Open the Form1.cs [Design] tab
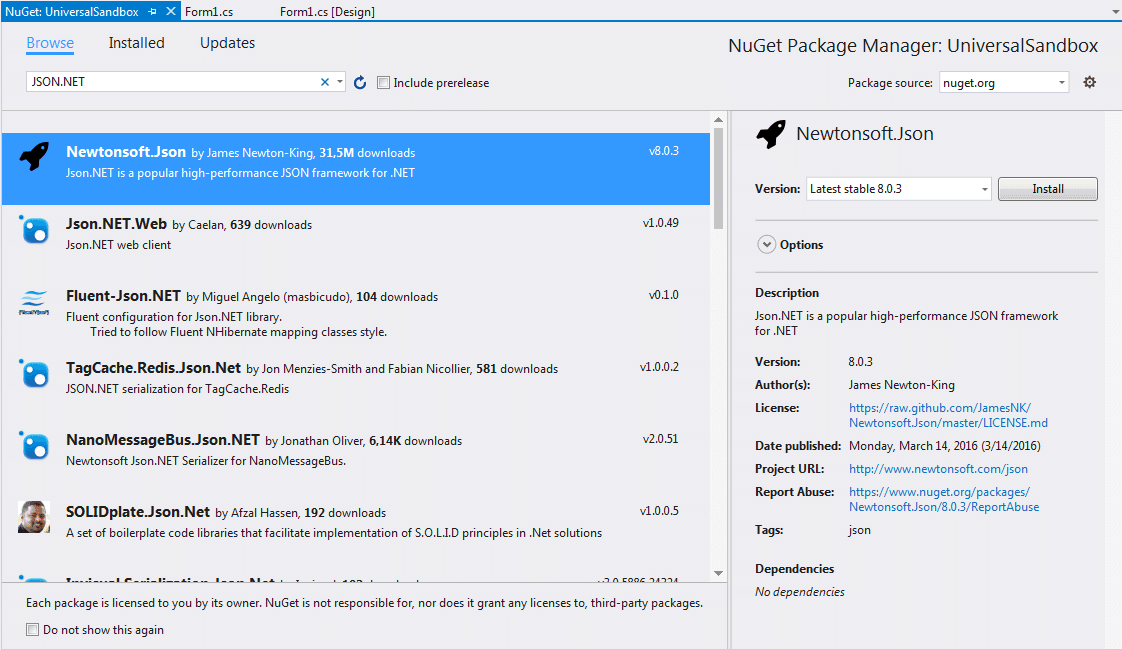Image resolution: width=1122 pixels, height=650 pixels. (327, 11)
